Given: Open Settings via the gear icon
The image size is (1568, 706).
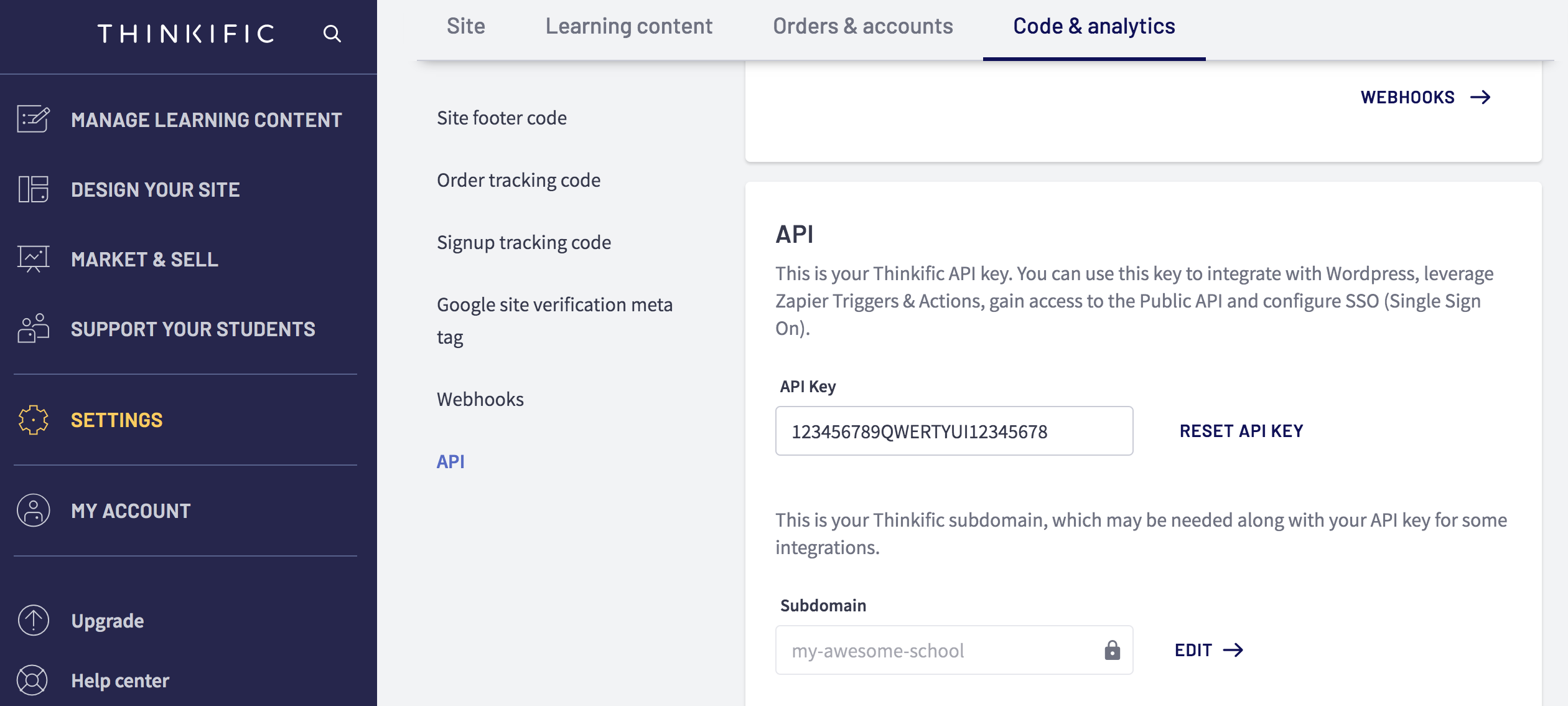Looking at the screenshot, I should 34,420.
